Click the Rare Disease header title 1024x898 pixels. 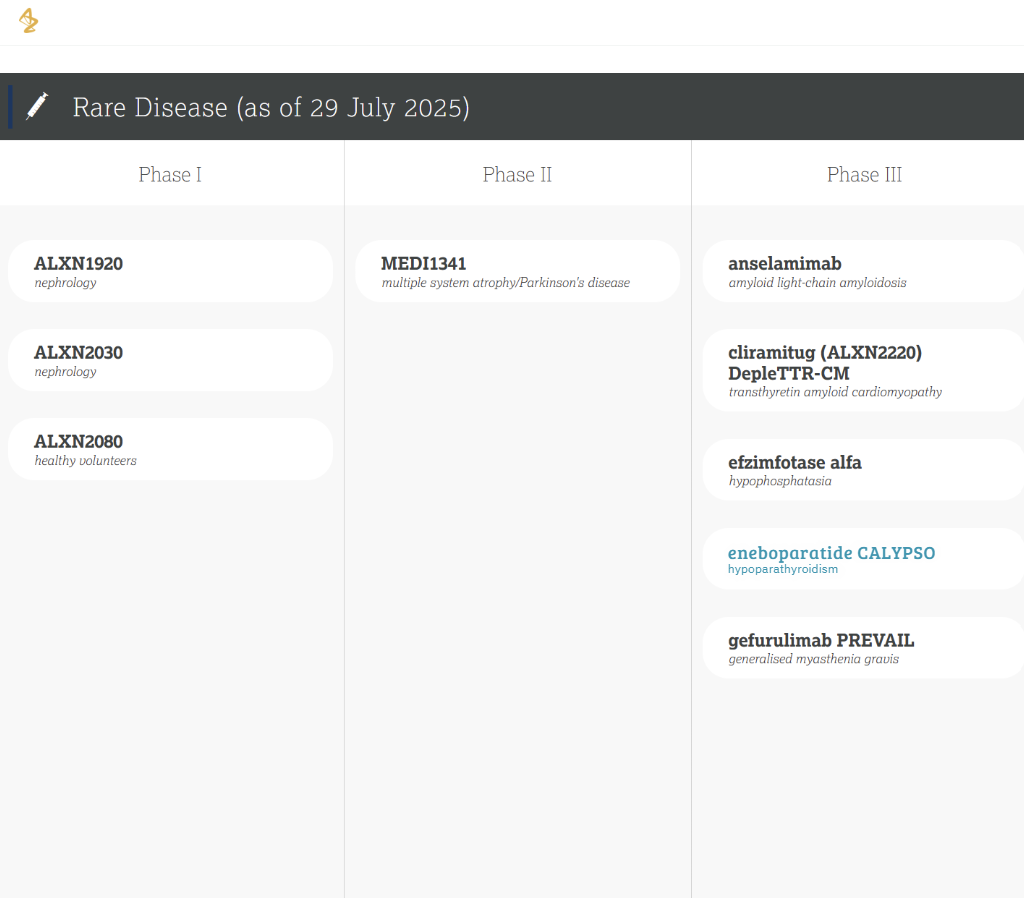click(x=271, y=107)
